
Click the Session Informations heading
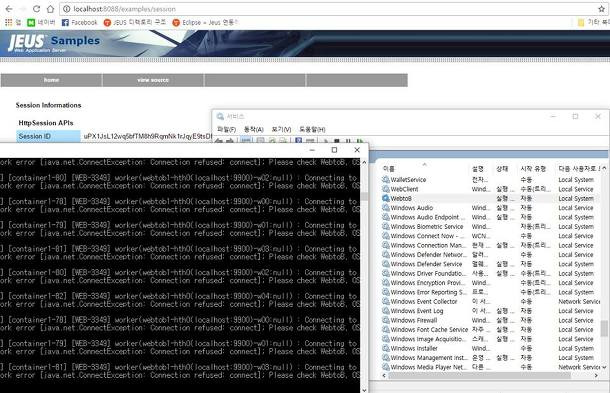pyautogui.click(x=48, y=105)
